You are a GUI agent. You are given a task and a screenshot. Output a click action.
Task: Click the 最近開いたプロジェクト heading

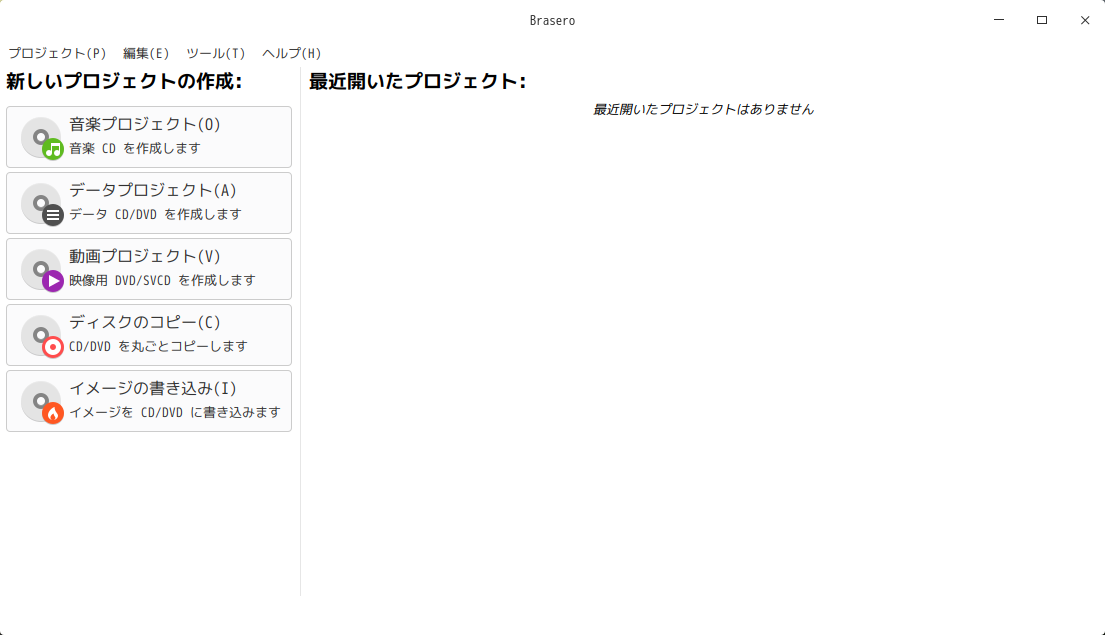click(417, 81)
